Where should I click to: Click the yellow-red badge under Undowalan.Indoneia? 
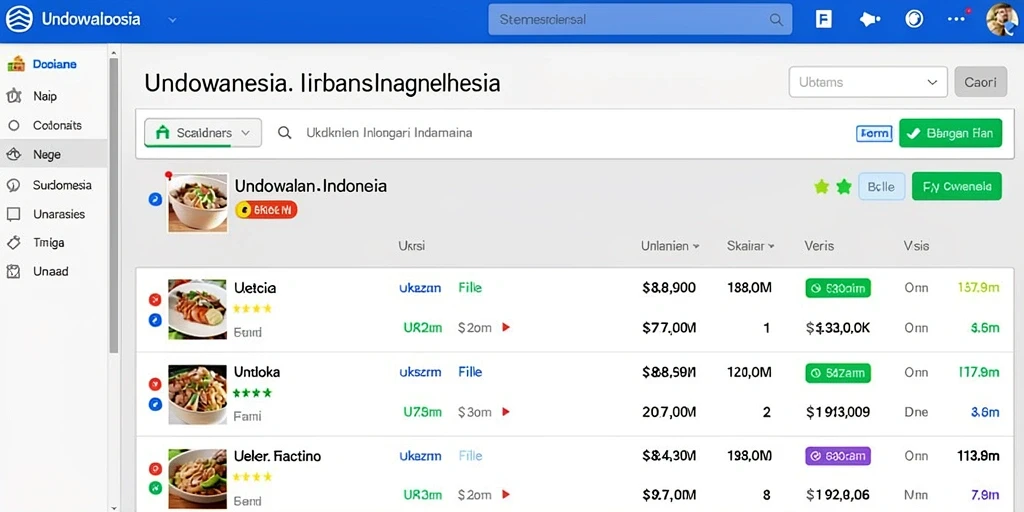click(266, 210)
